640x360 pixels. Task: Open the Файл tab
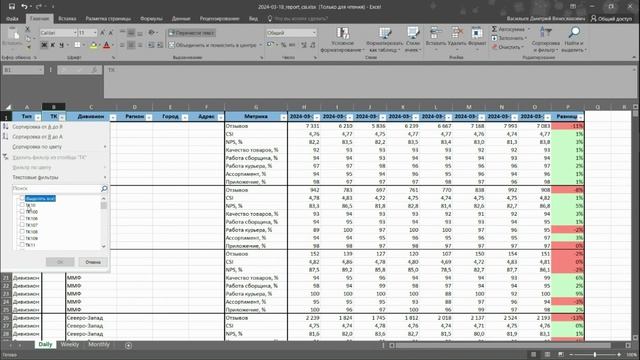(x=12, y=18)
